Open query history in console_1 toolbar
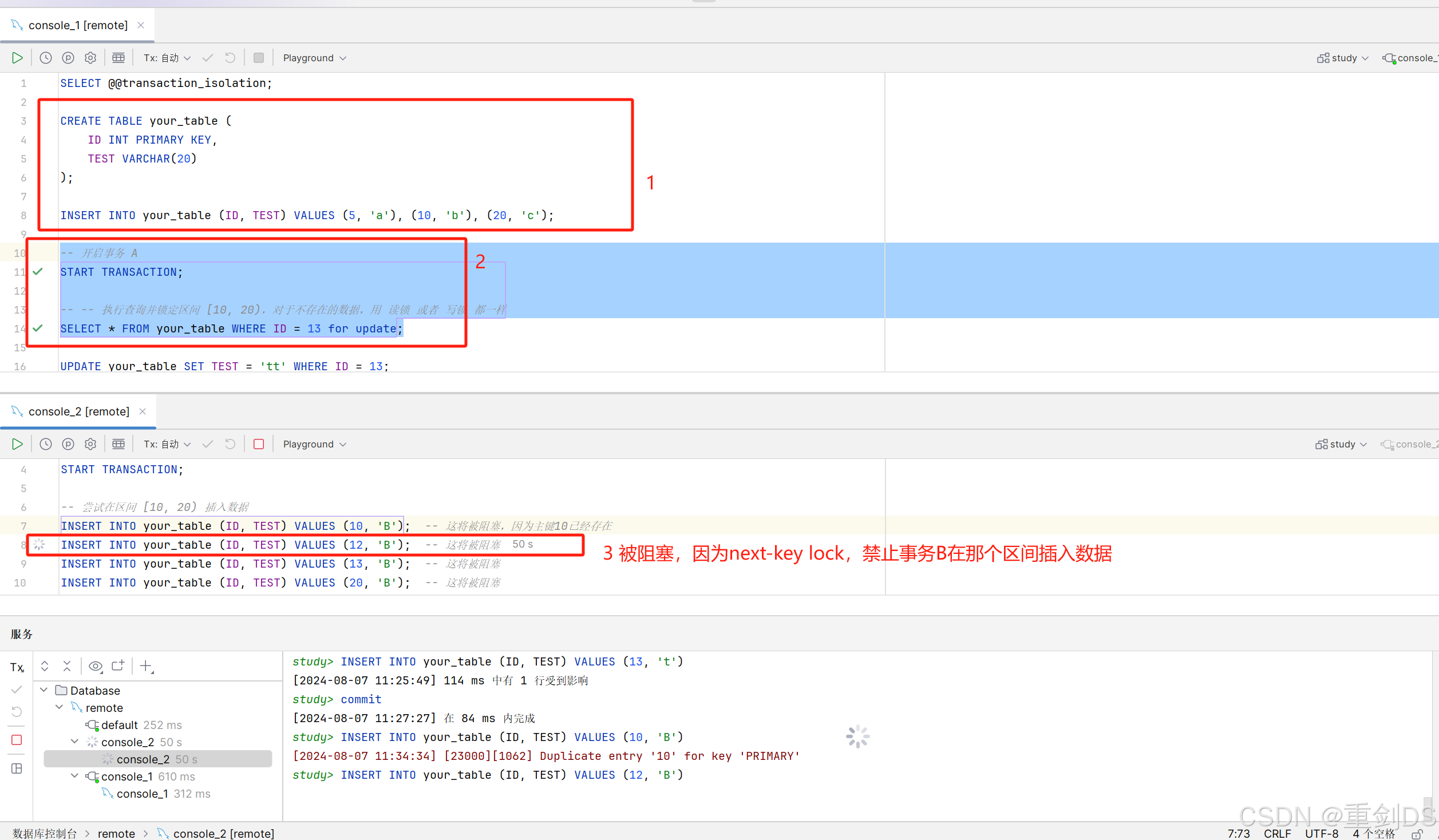This screenshot has width=1439, height=840. [46, 58]
